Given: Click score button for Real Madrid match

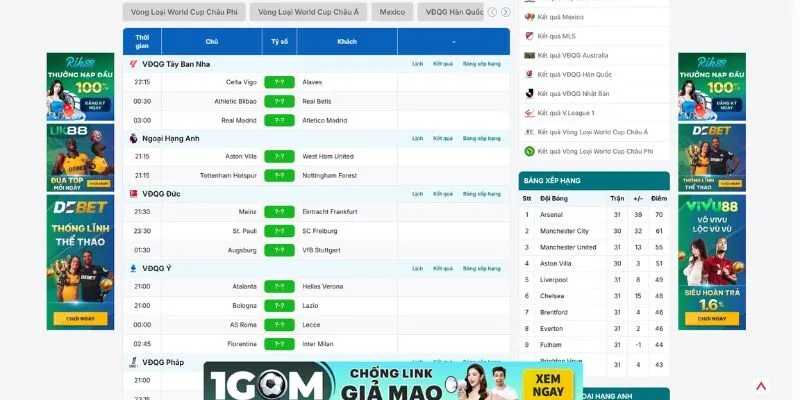Looking at the screenshot, I should point(280,120).
